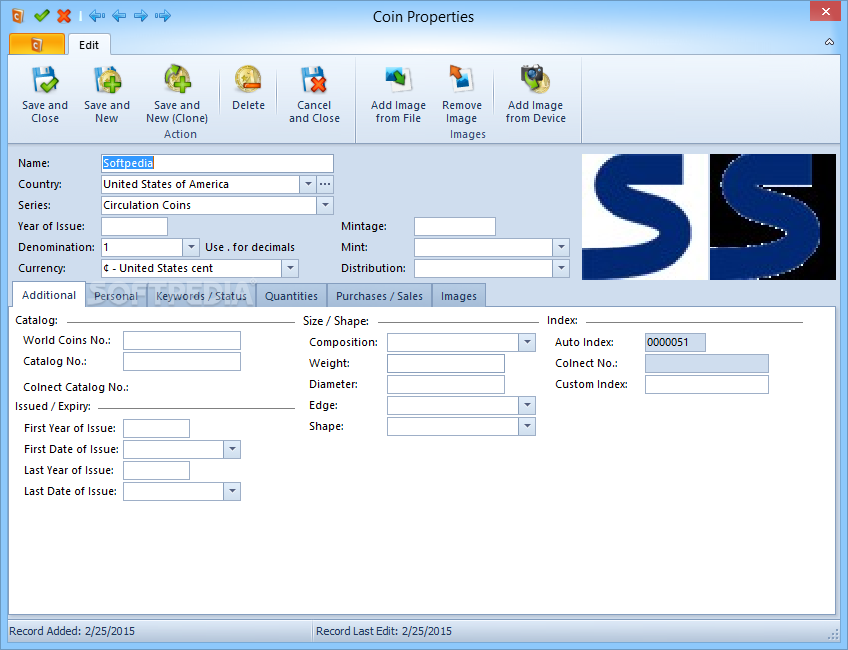The image size is (848, 650).
Task: Click the application icon in title bar
Action: tap(18, 16)
